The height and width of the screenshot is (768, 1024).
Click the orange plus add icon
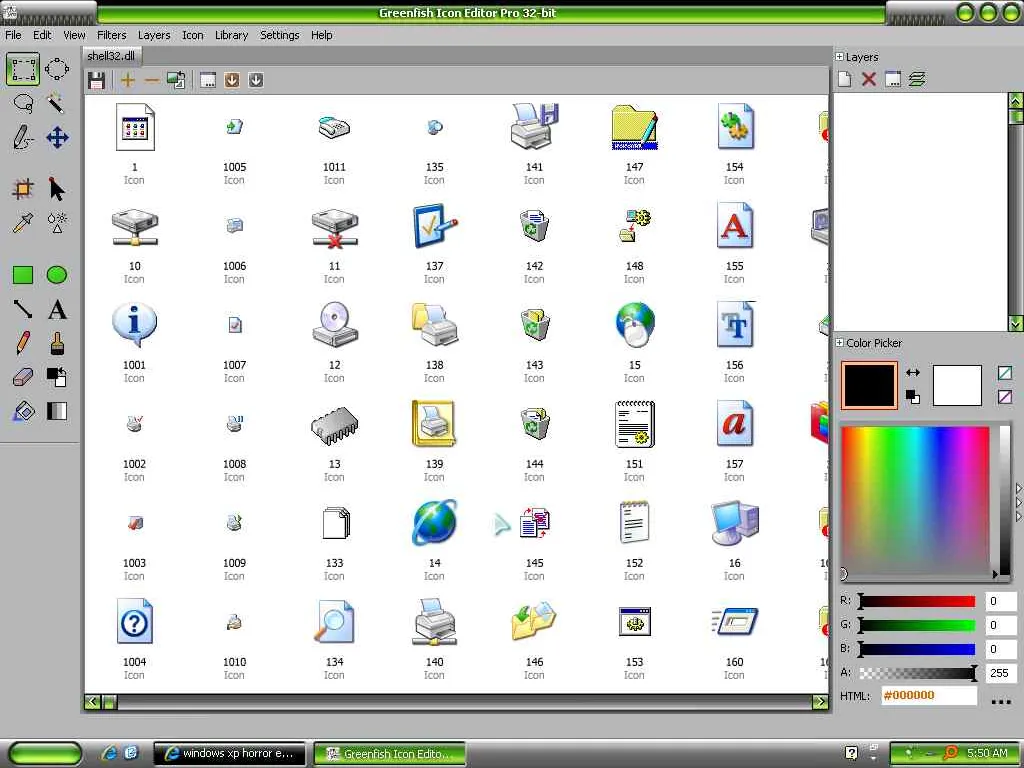pos(128,80)
